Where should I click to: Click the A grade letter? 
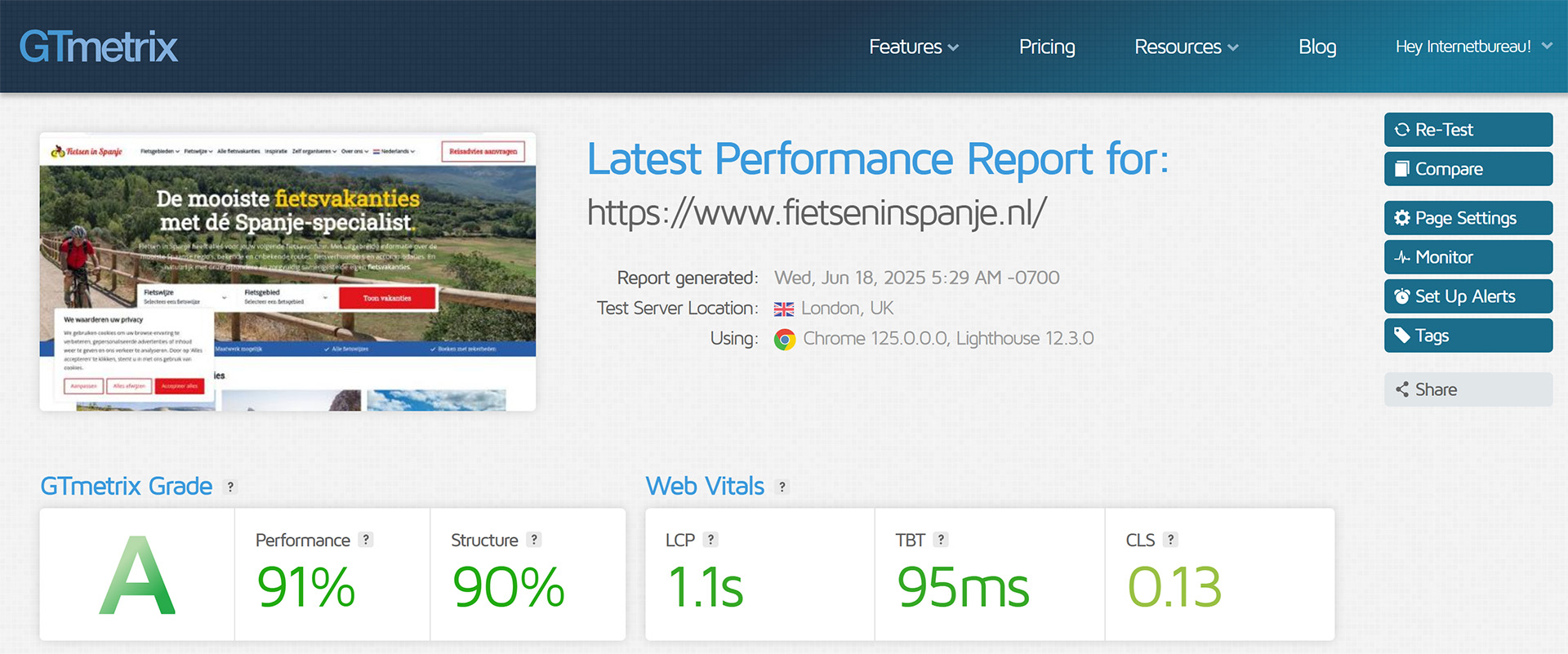click(137, 576)
